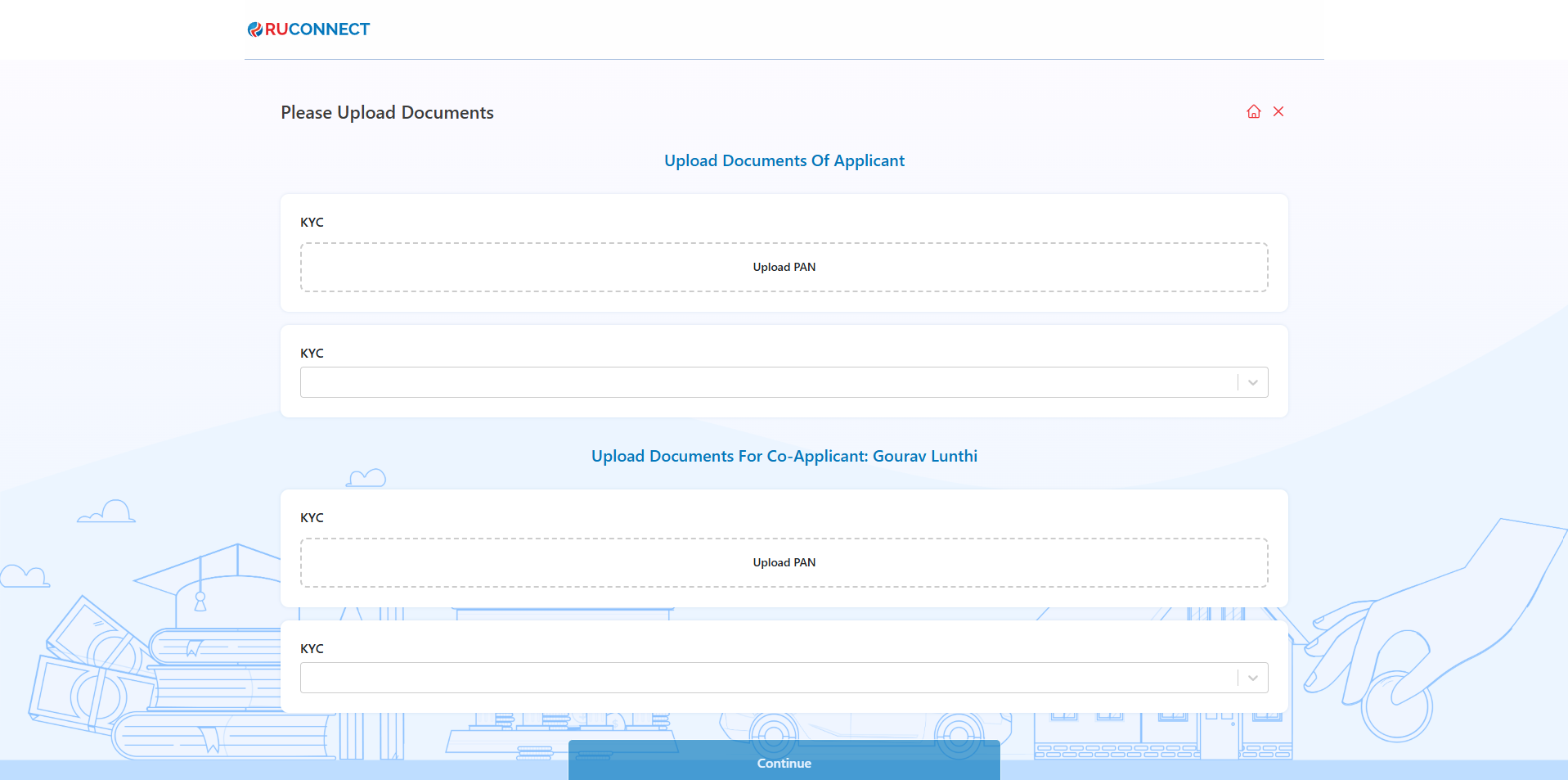Focus the applicant KYC select field

(x=767, y=382)
